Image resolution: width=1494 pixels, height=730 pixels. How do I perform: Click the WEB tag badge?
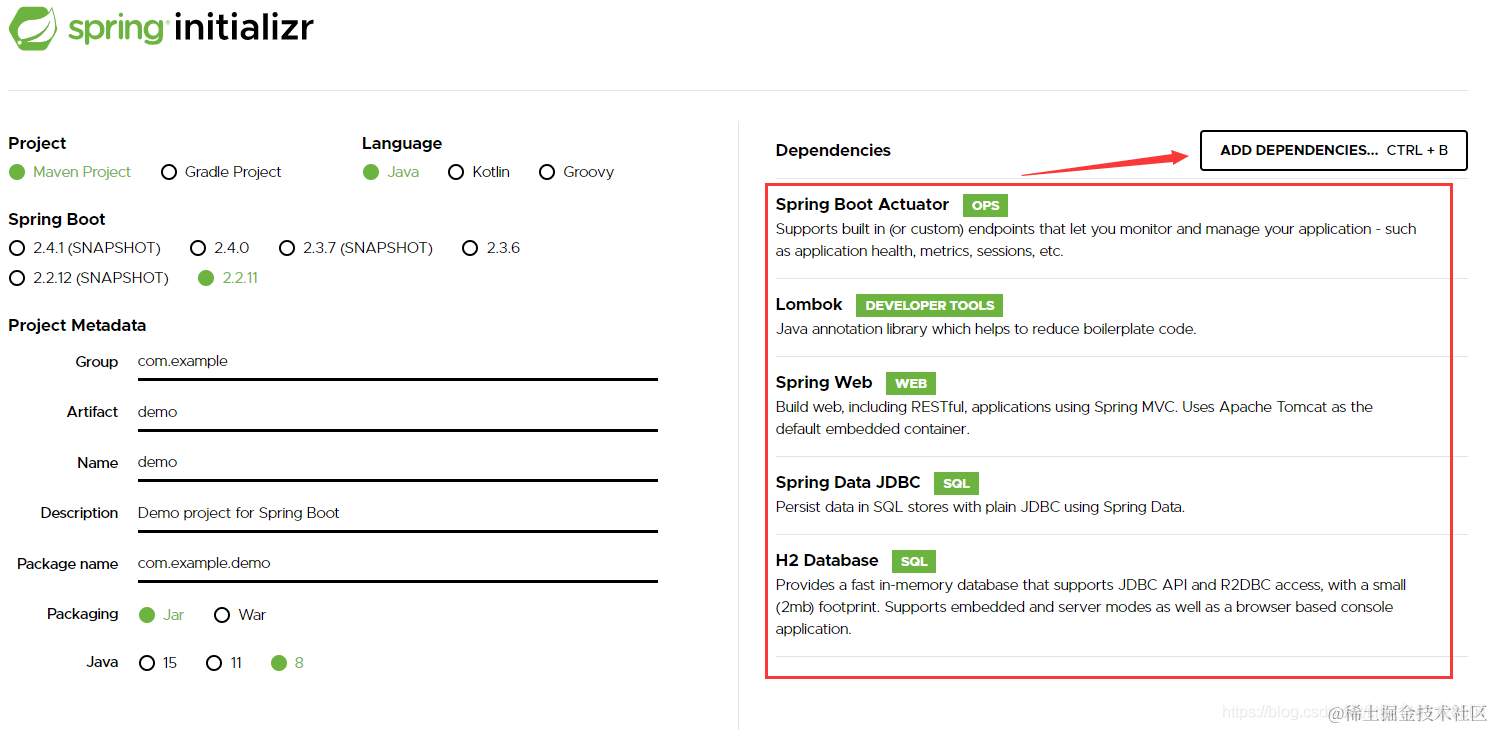pyautogui.click(x=911, y=383)
